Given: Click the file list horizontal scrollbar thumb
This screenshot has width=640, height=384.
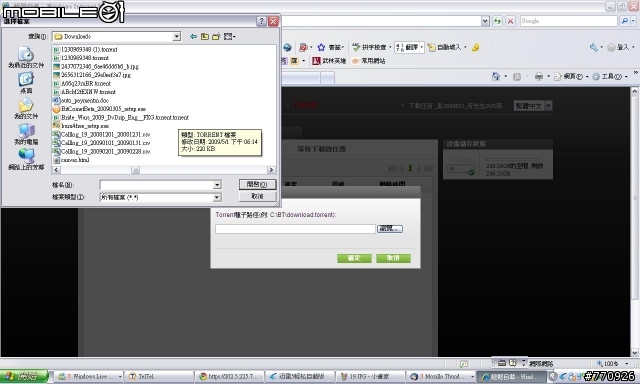Looking at the screenshot, I should coord(135,170).
